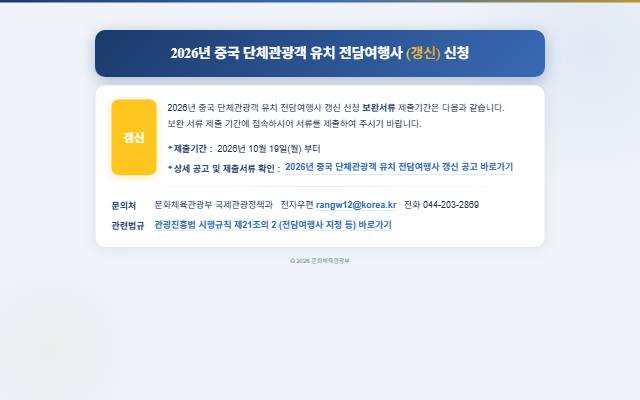The width and height of the screenshot is (640, 400).
Task: Select the phone number 044-203-2869
Action: pos(451,205)
